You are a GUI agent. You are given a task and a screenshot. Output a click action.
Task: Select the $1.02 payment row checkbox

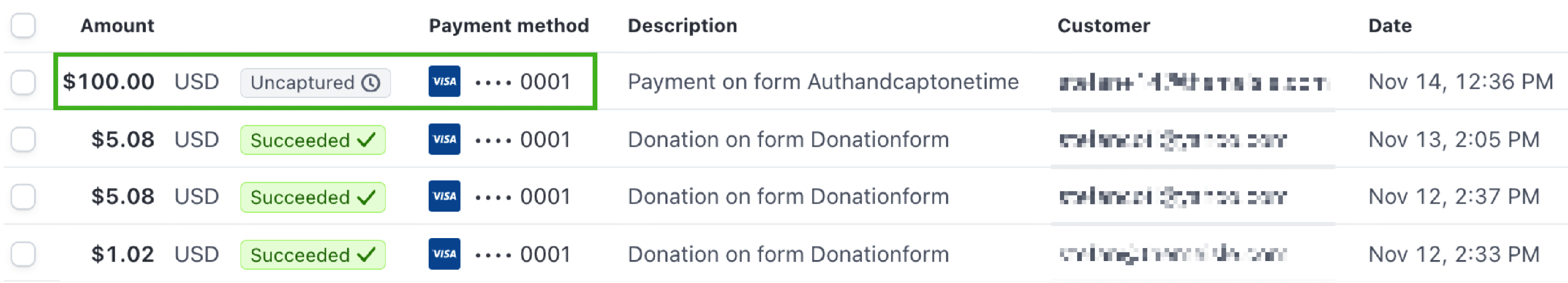[23, 254]
